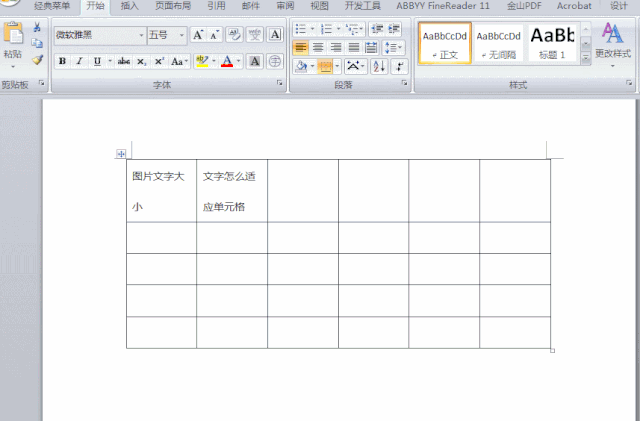This screenshot has height=421, width=640.
Task: Select the Format Painter brush
Action: [37, 60]
